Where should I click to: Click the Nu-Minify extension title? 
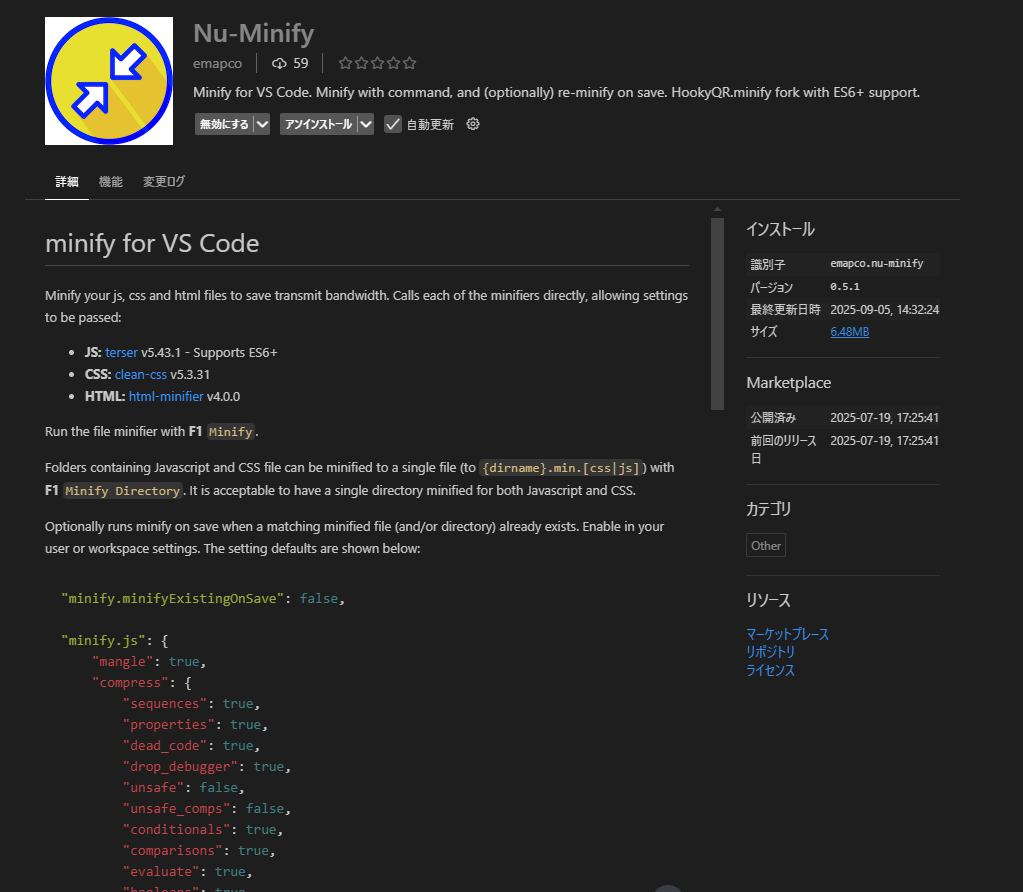point(254,33)
